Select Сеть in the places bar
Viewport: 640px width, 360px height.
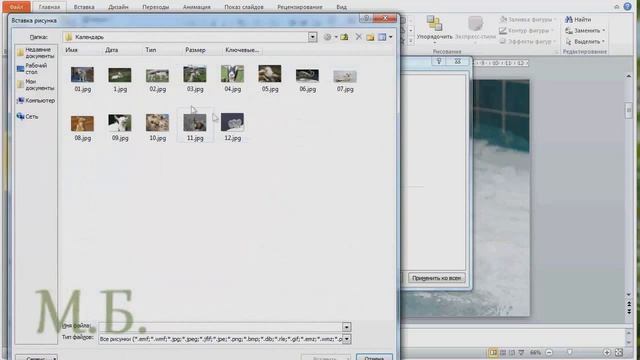point(28,117)
